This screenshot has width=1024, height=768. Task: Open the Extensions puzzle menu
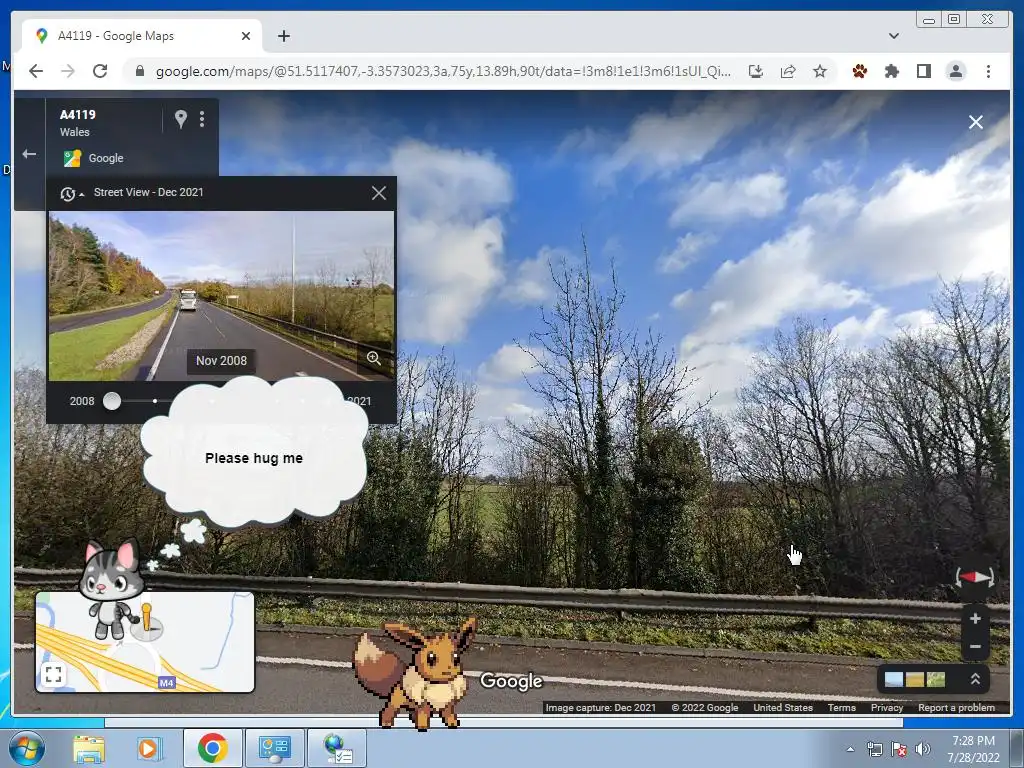(x=891, y=71)
